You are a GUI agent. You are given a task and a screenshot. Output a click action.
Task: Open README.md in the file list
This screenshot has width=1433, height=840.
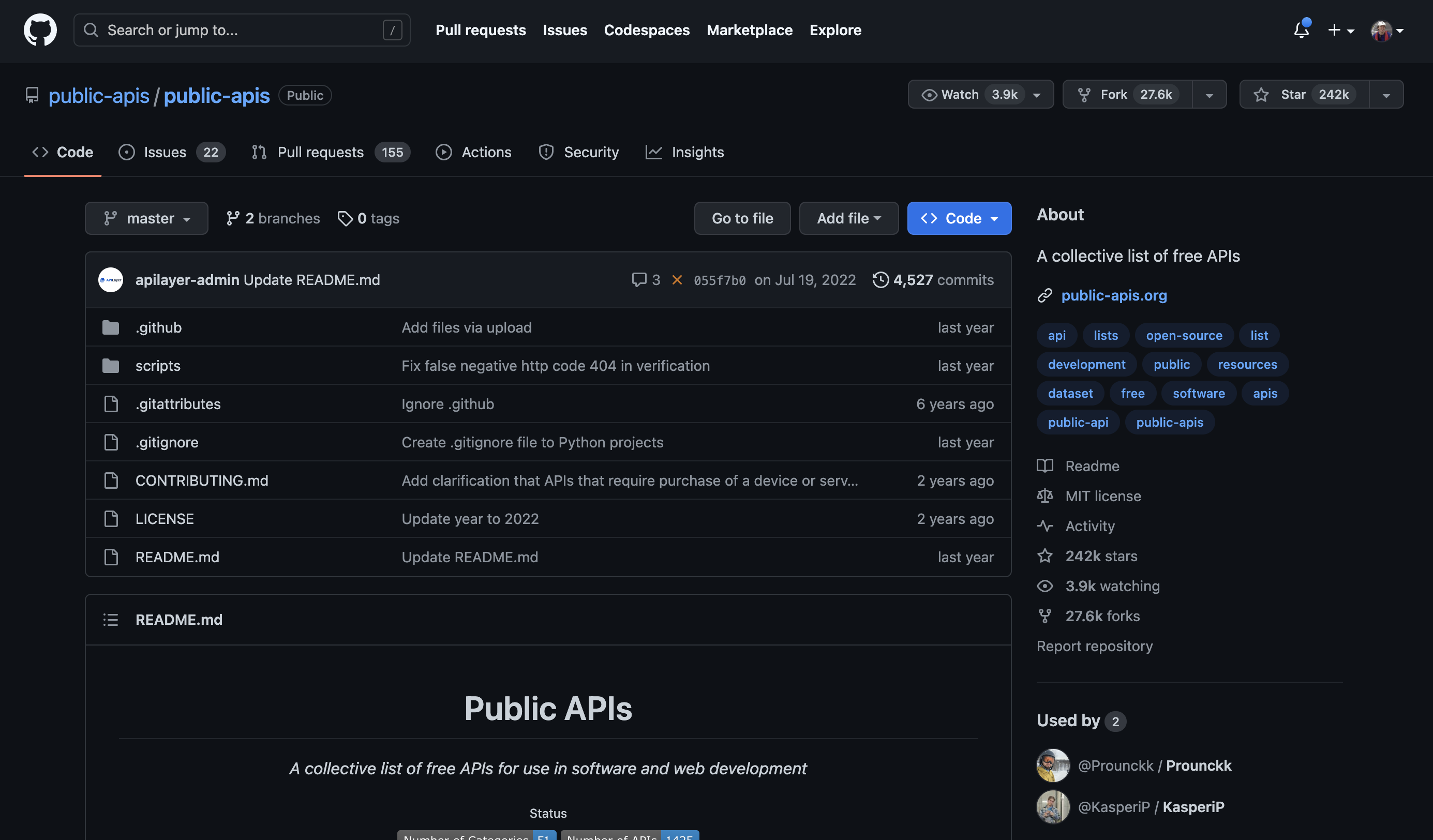pos(177,557)
